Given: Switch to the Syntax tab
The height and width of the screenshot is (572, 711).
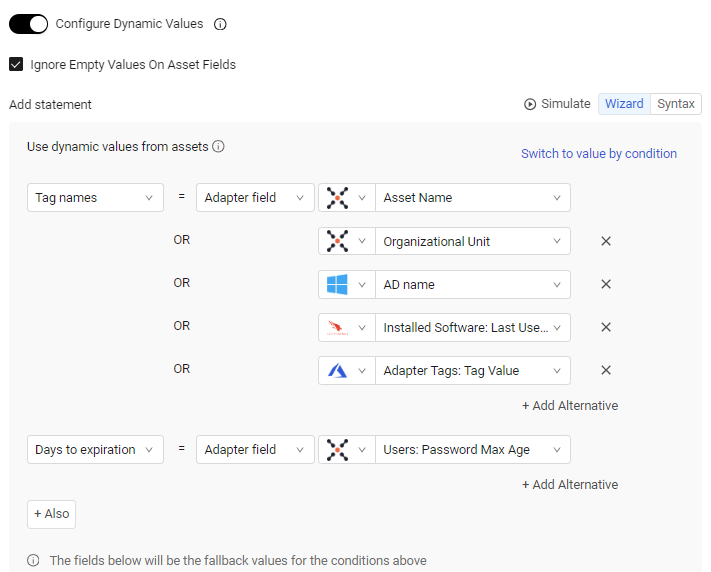Looking at the screenshot, I should tap(676, 104).
